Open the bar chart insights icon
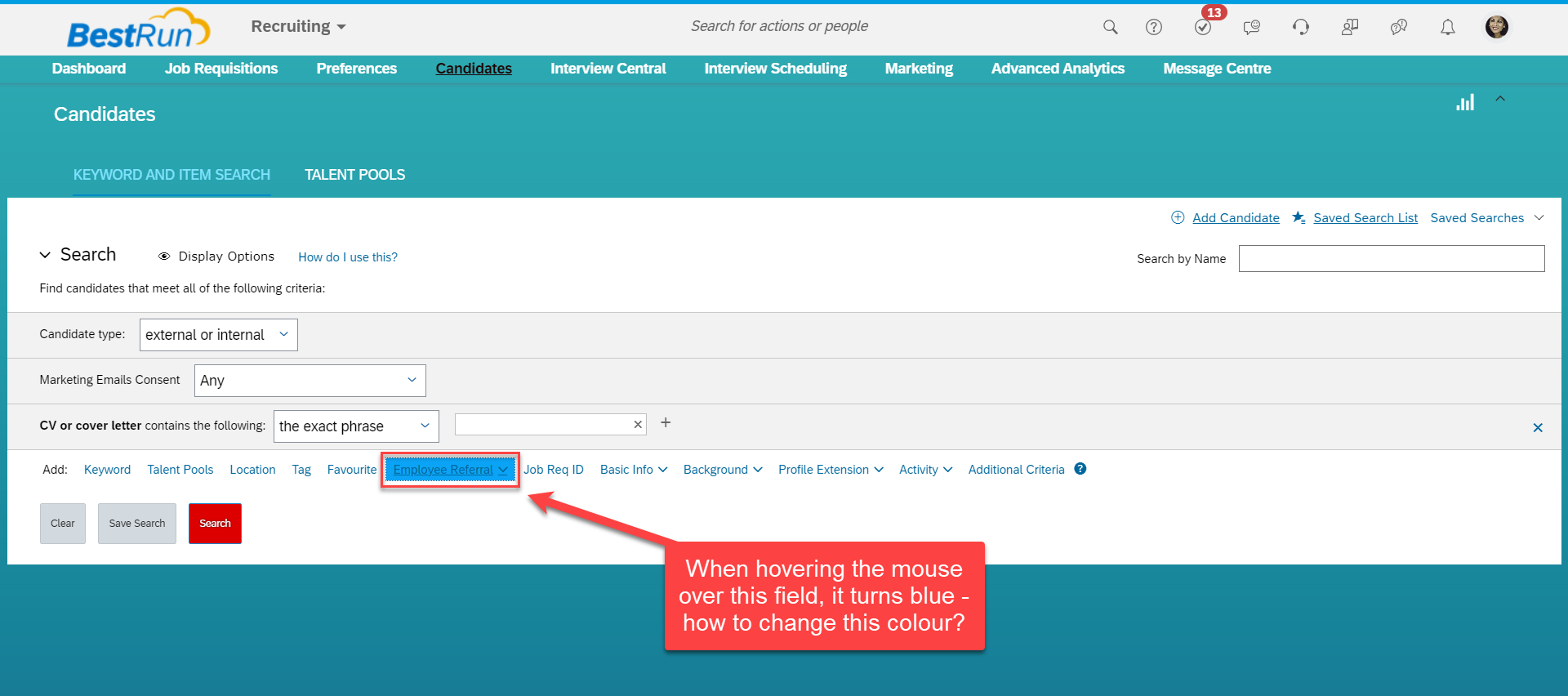This screenshot has width=1568, height=696. (x=1465, y=102)
